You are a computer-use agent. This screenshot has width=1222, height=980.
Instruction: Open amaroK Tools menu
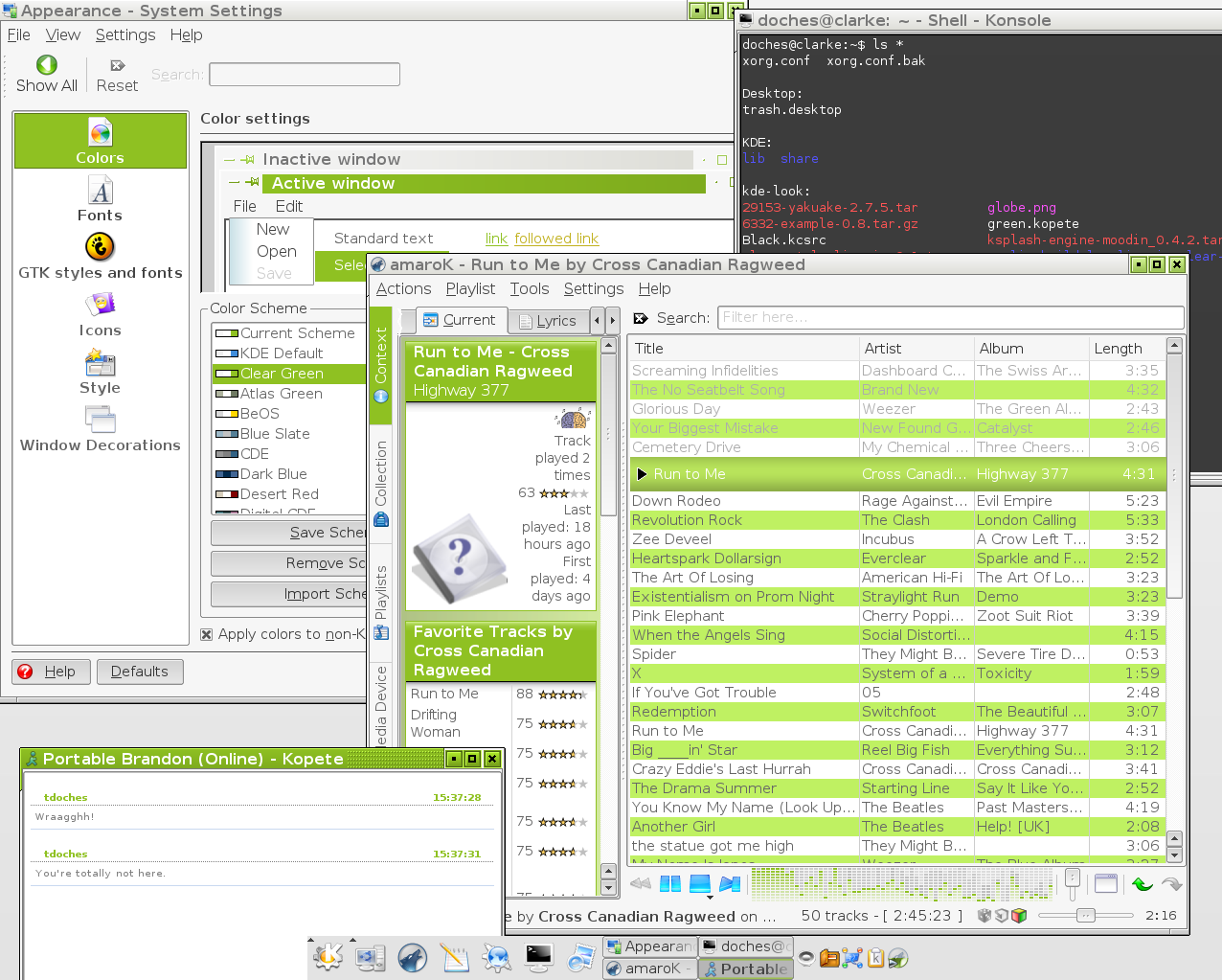[530, 288]
